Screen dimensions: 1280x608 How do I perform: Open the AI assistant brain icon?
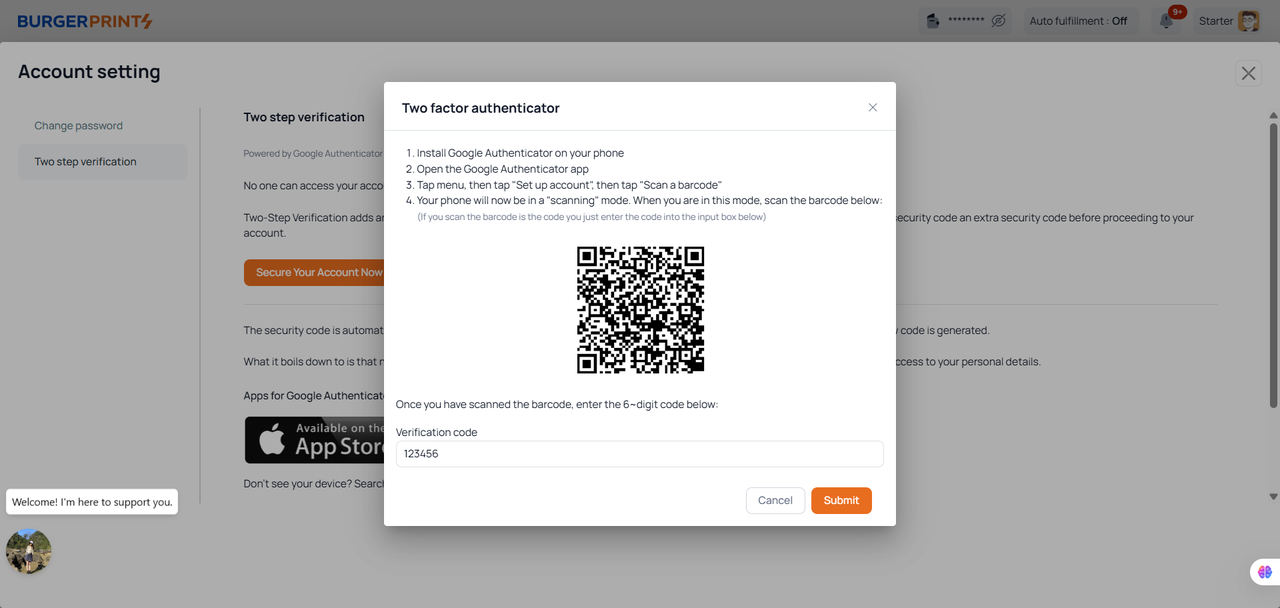tap(1265, 572)
